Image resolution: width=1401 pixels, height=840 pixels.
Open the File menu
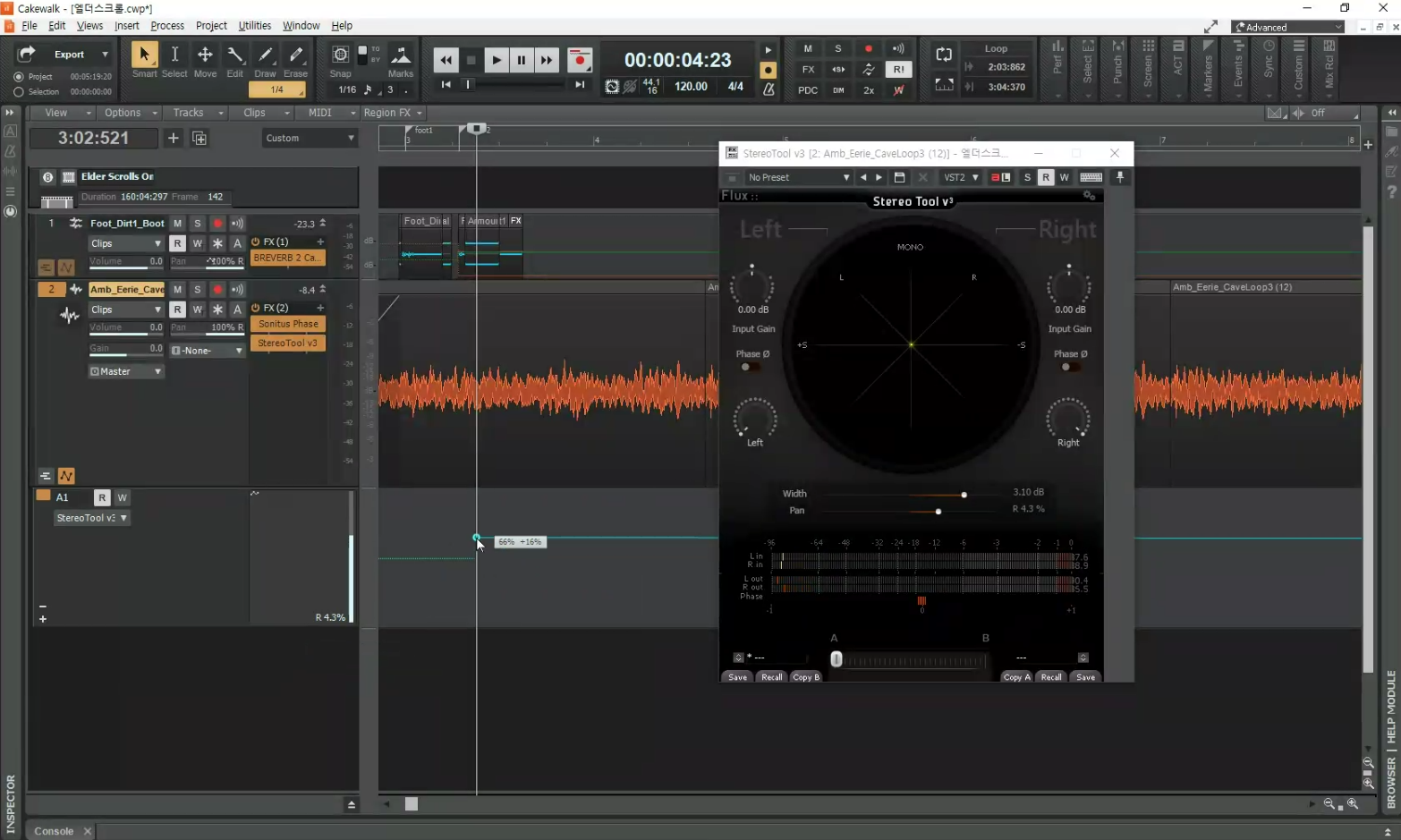click(30, 26)
